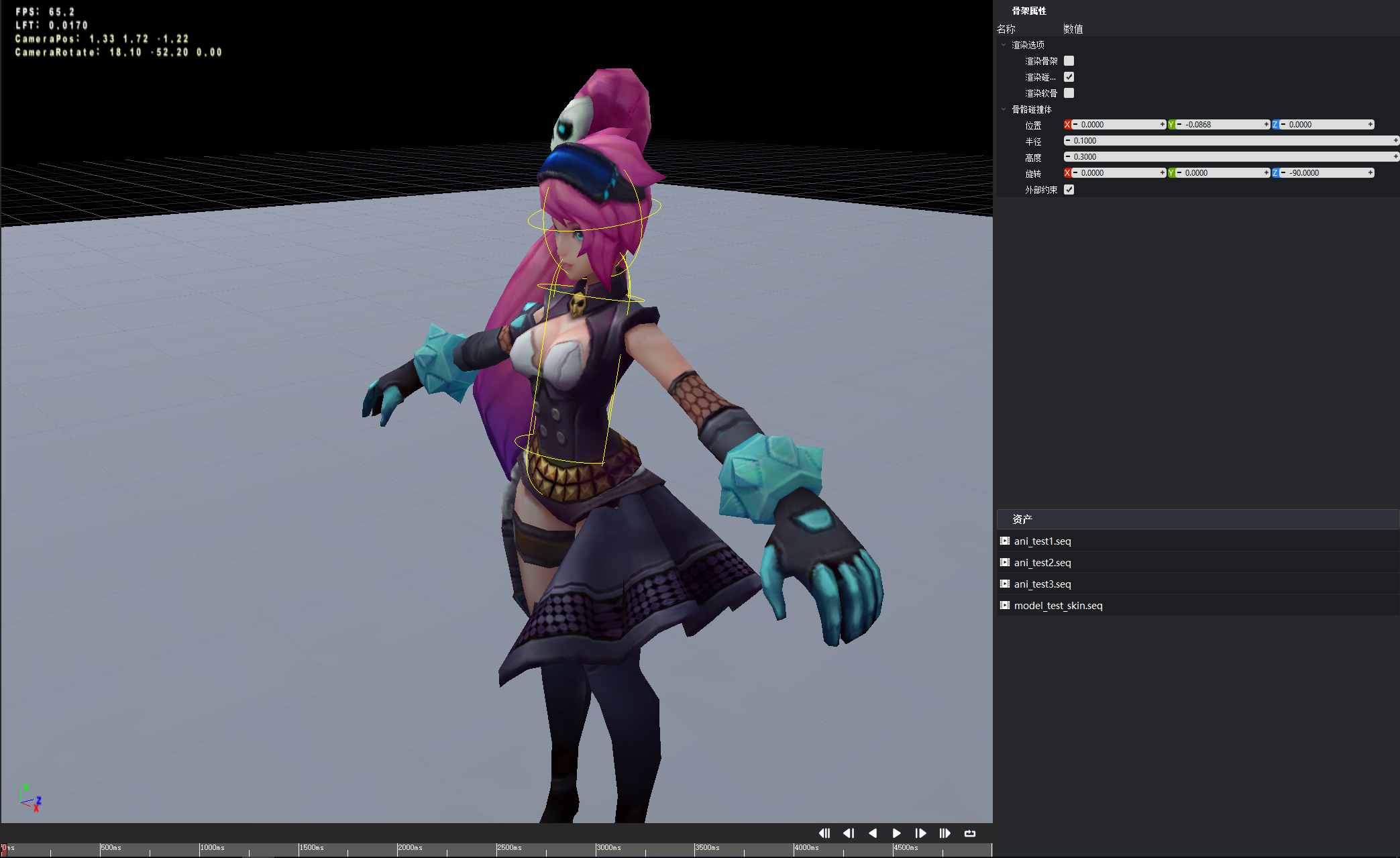Toggle loop playback icon

pyautogui.click(x=970, y=833)
